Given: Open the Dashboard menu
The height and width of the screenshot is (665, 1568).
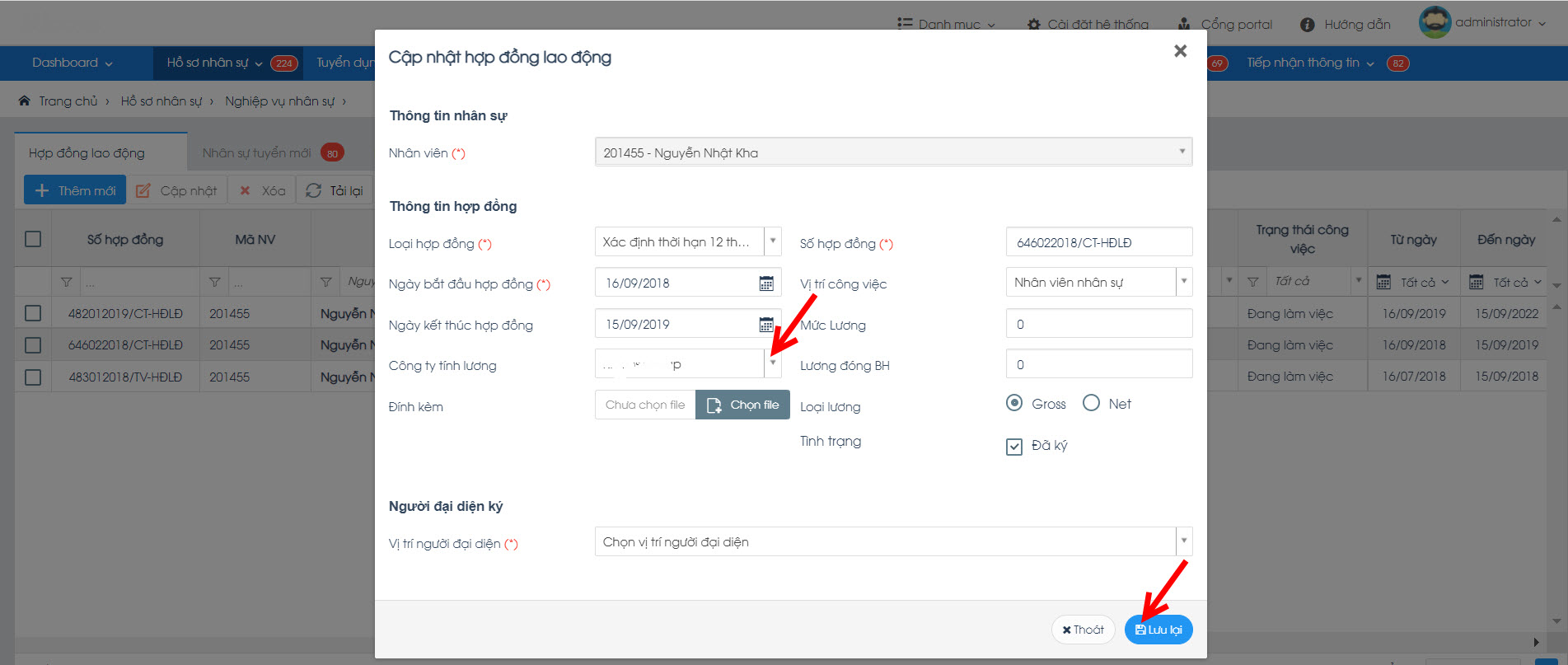Looking at the screenshot, I should point(72,63).
